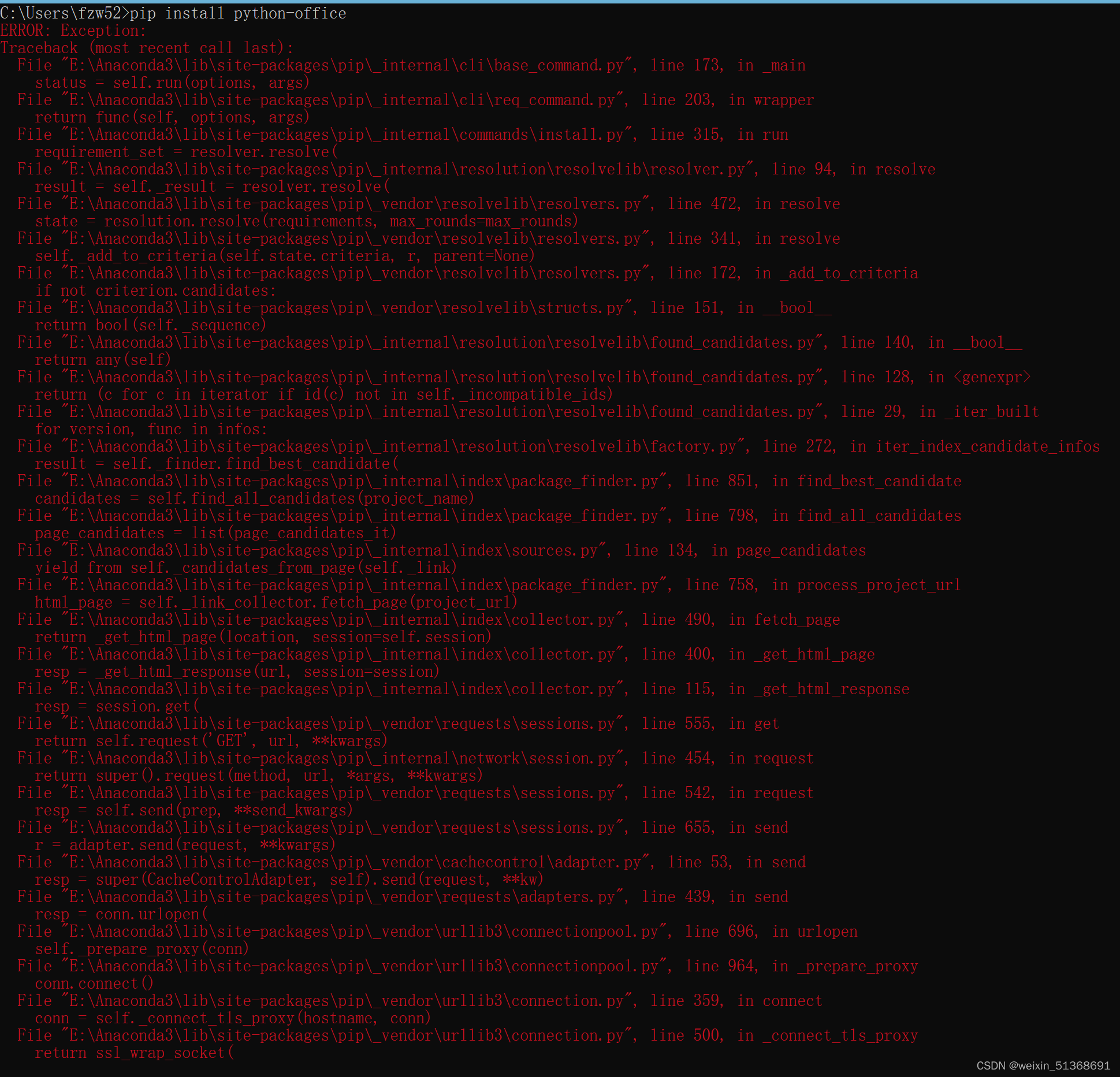
Task: Click 'Traceback (most recent call last):' text
Action: (x=147, y=48)
